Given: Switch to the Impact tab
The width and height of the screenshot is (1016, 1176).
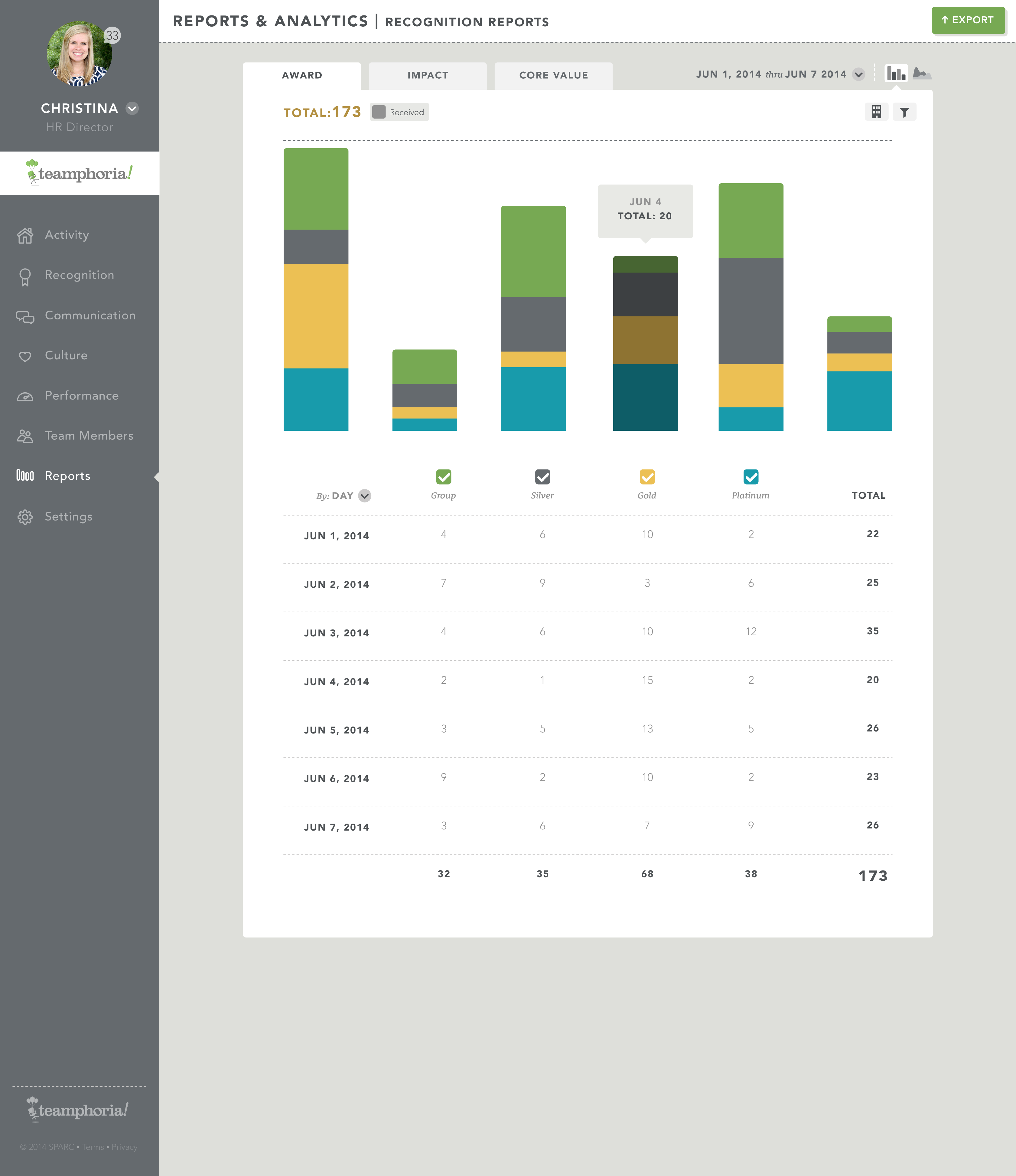Looking at the screenshot, I should click(x=427, y=76).
